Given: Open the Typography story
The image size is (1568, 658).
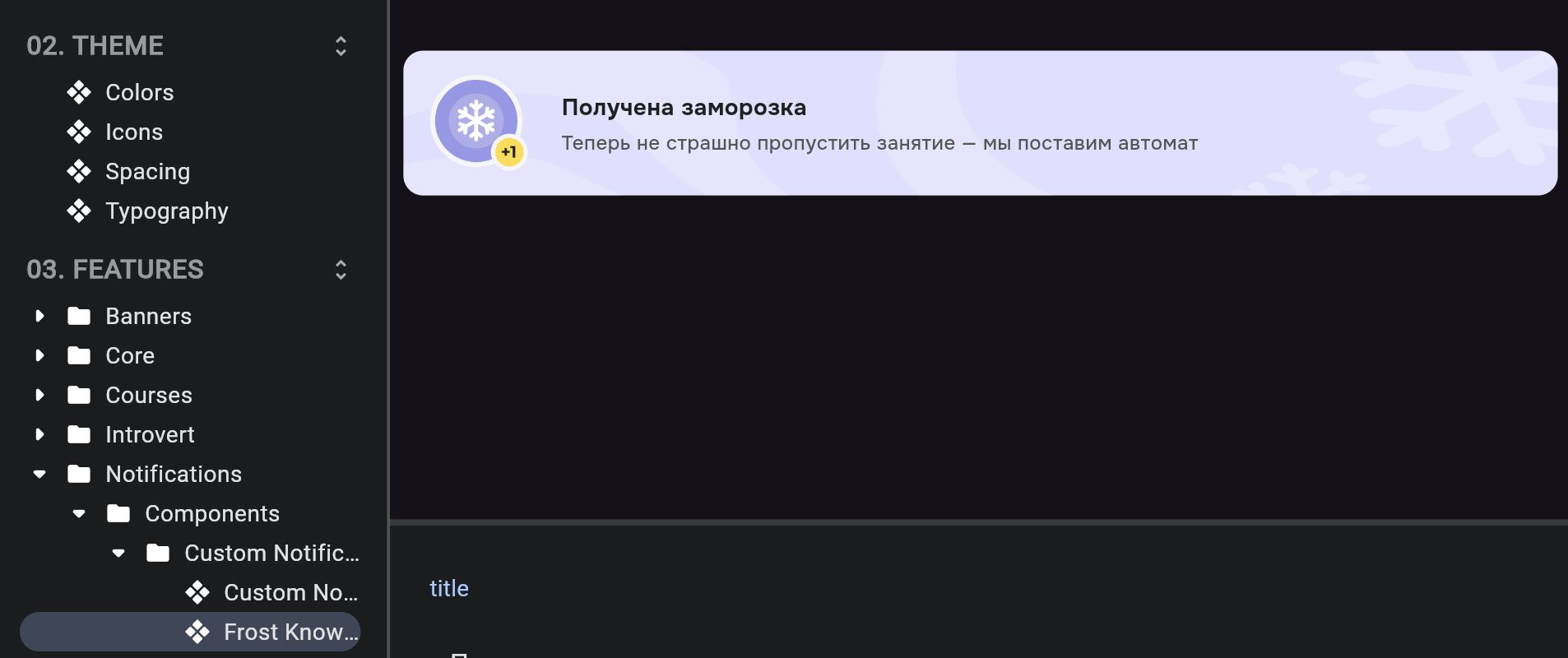Looking at the screenshot, I should pos(167,211).
